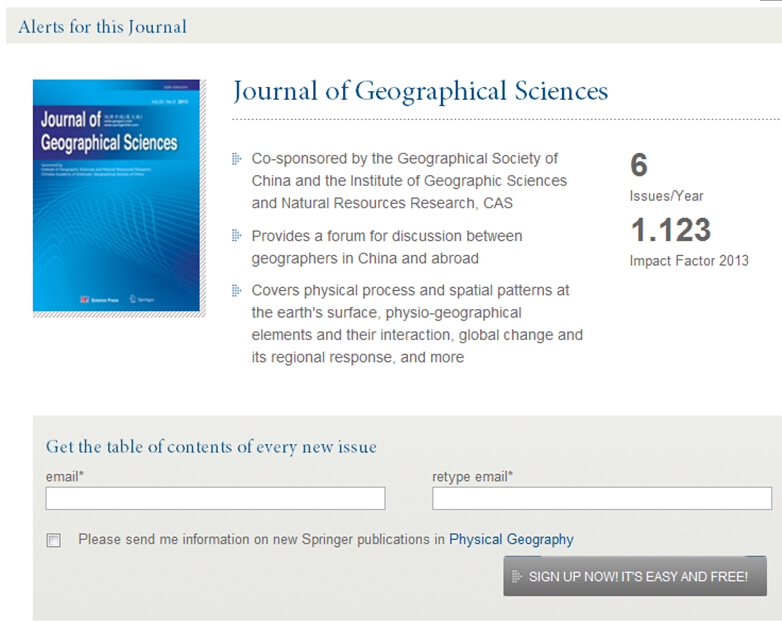Click the small icon on the Sign Up button
Screen dimensions: 782x621
(x=517, y=577)
